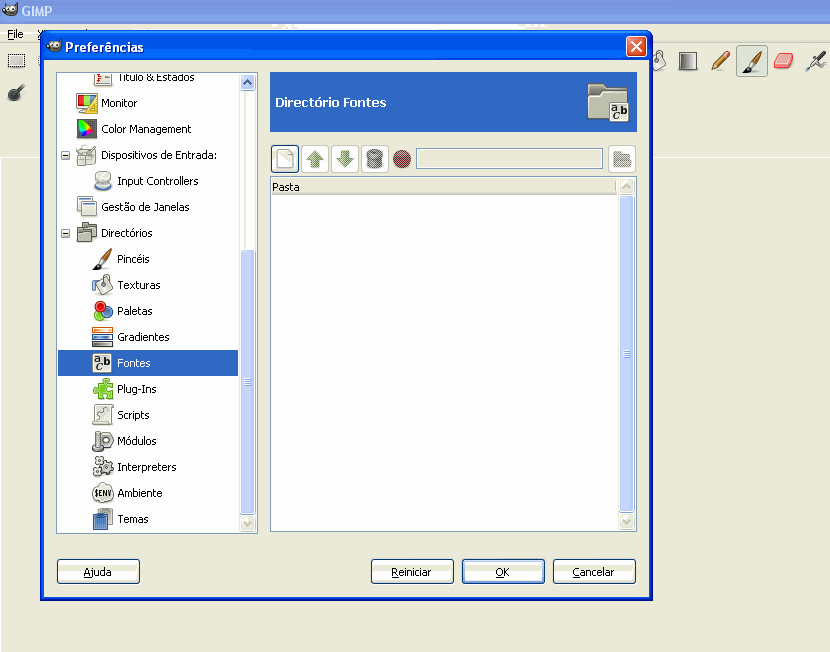Click the Pincéis brush icon
This screenshot has height=652, width=830.
click(102, 259)
